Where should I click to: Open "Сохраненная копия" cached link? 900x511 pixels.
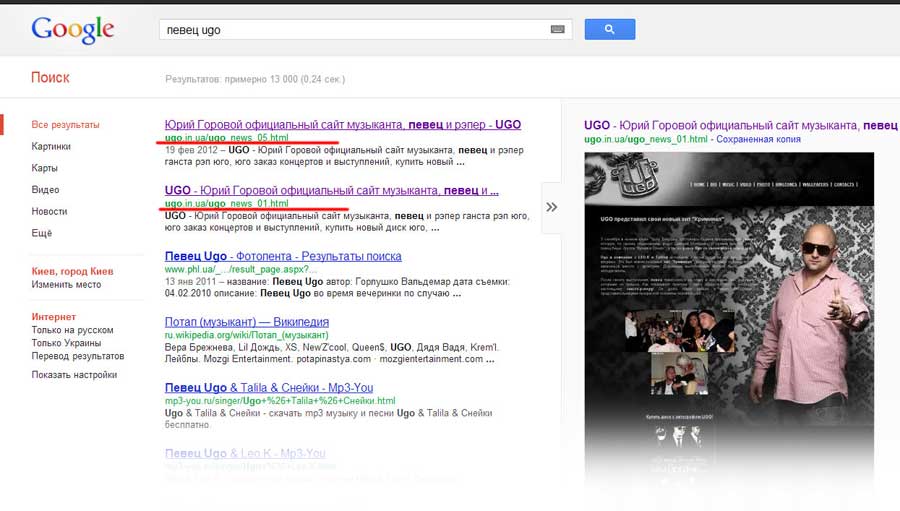click(758, 140)
